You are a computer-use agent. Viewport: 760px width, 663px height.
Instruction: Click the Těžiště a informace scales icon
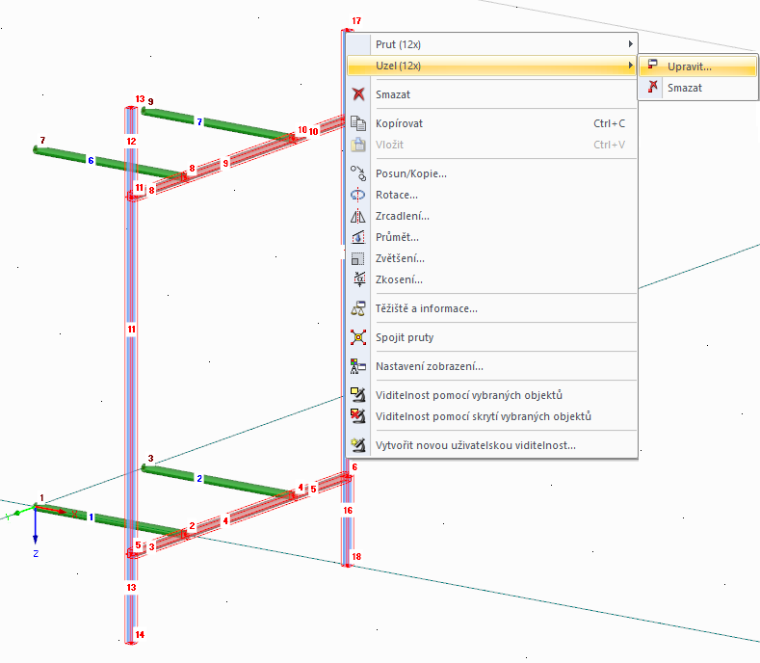click(358, 309)
